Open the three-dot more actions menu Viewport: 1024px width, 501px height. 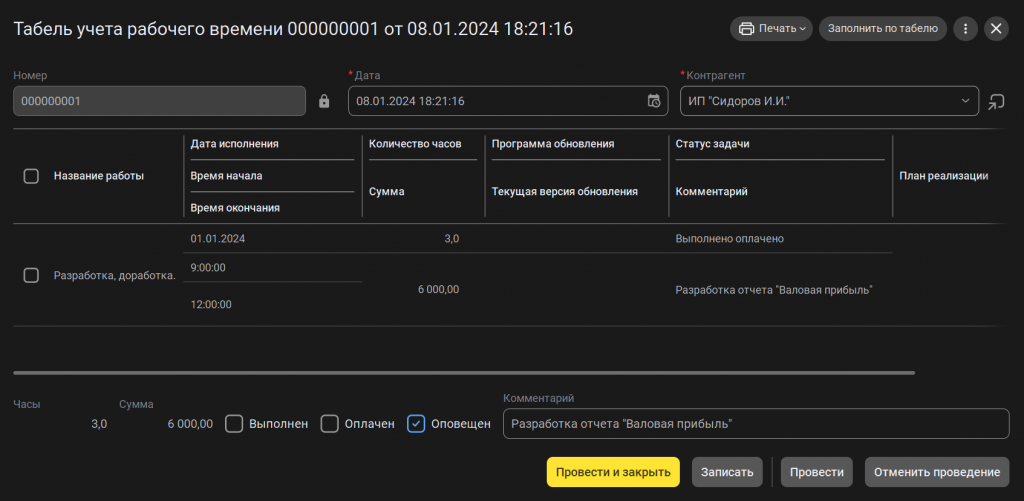point(965,29)
